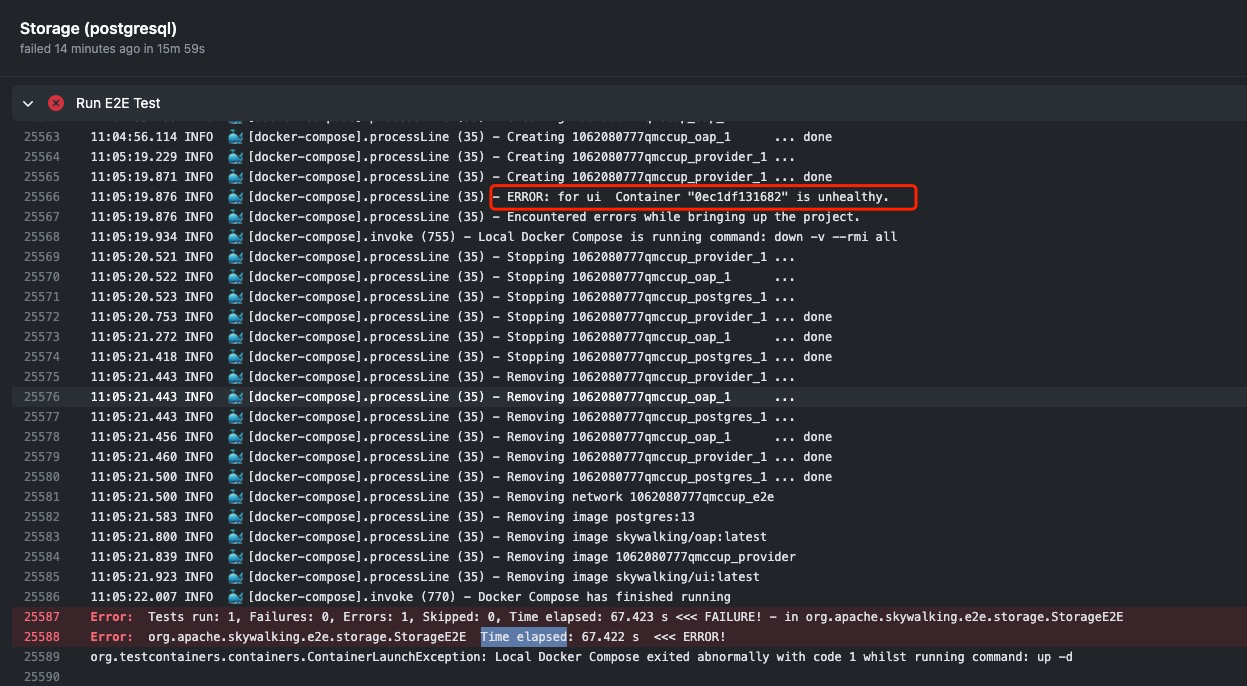1247x686 pixels.
Task: Select log line number 25570
Action: [x=42, y=277]
